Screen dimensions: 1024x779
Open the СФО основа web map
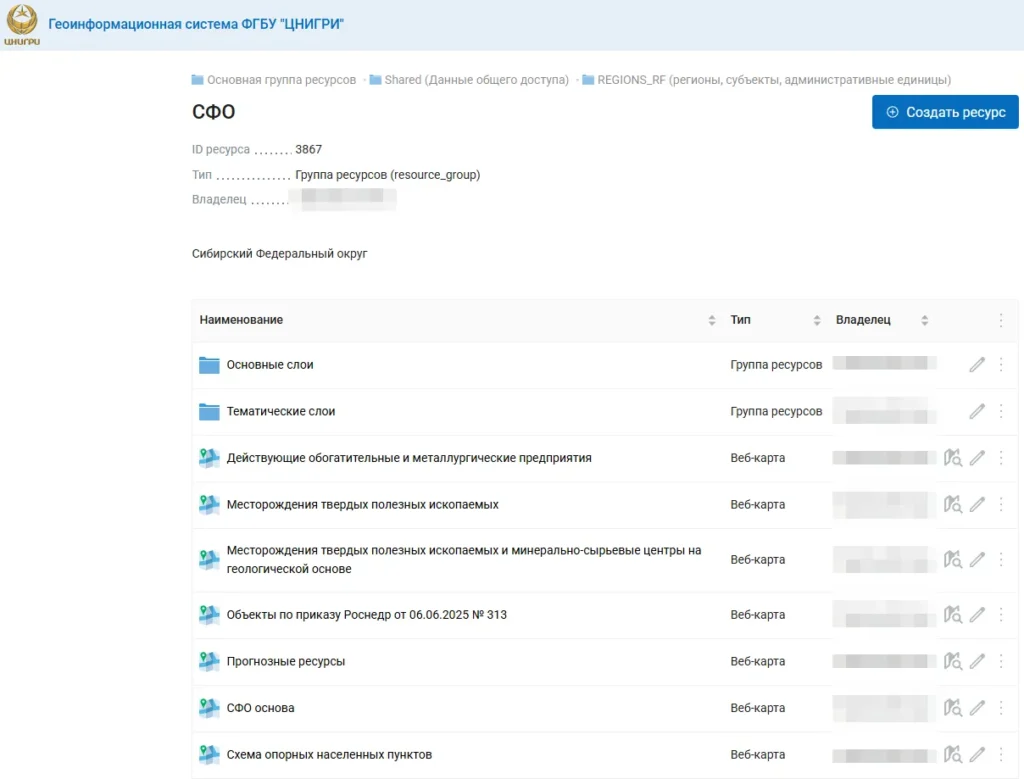tap(261, 708)
